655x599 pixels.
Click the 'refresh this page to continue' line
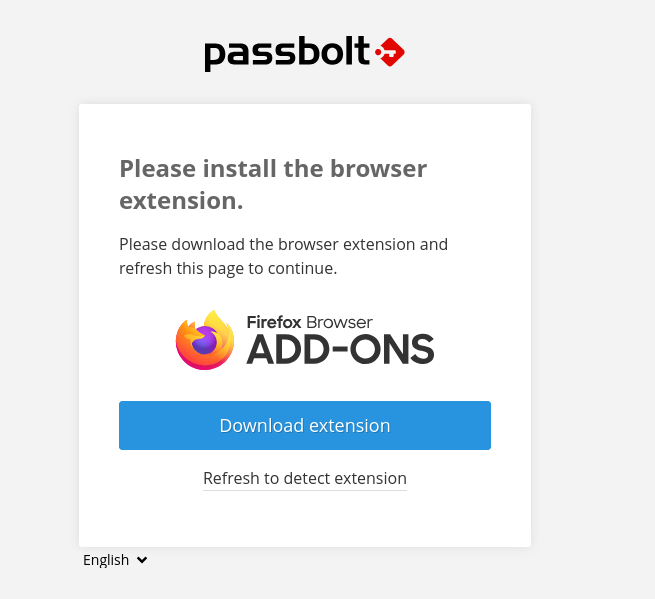[228, 268]
